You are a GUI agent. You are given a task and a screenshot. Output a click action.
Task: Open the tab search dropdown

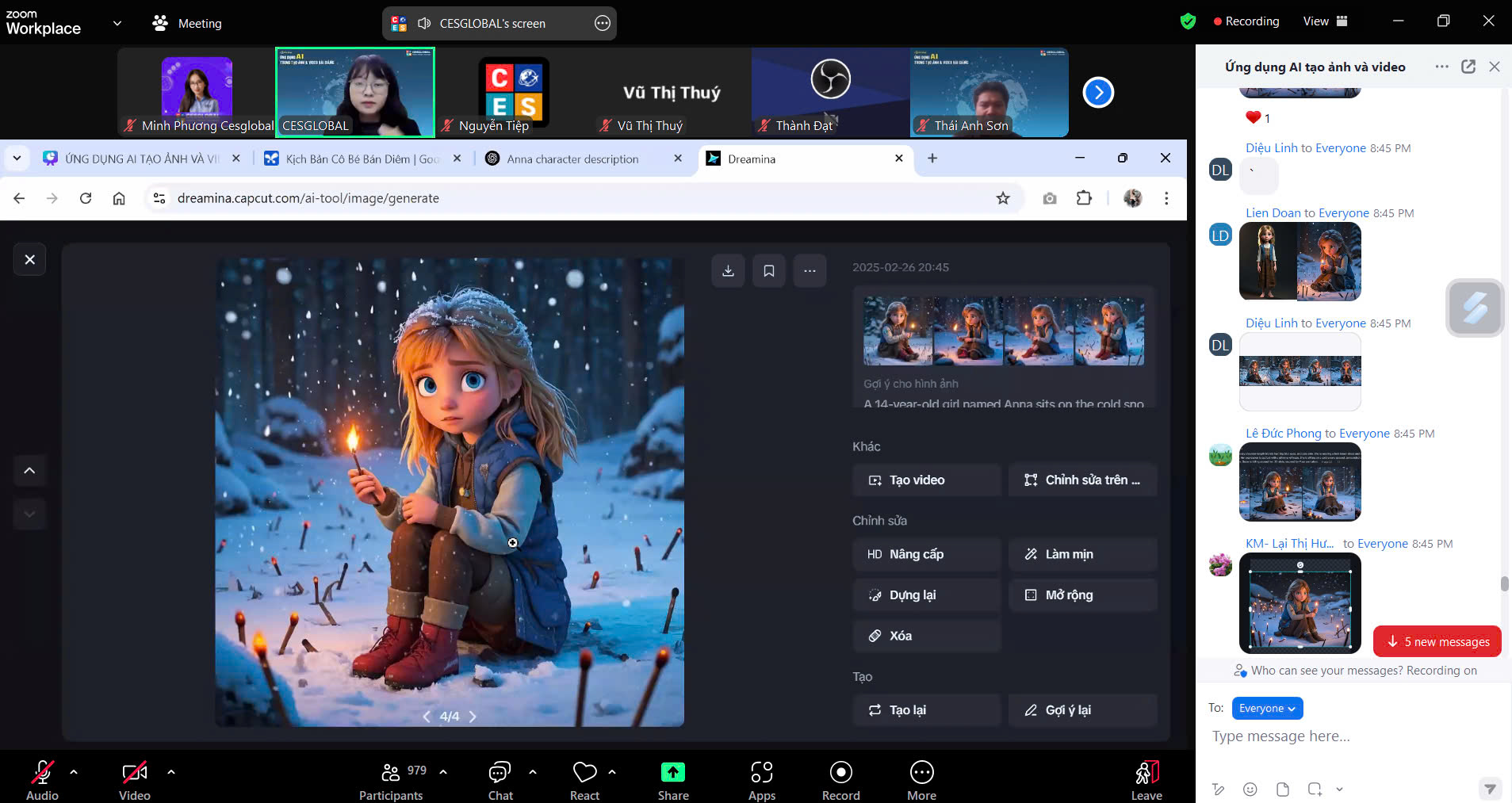17,159
